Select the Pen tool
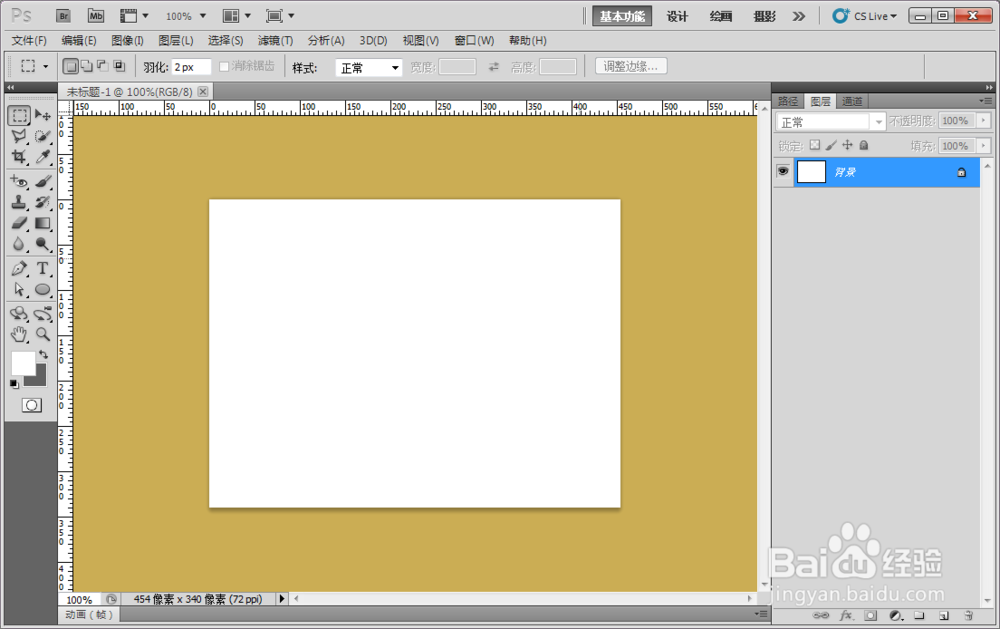Image resolution: width=1000 pixels, height=629 pixels. 19,269
